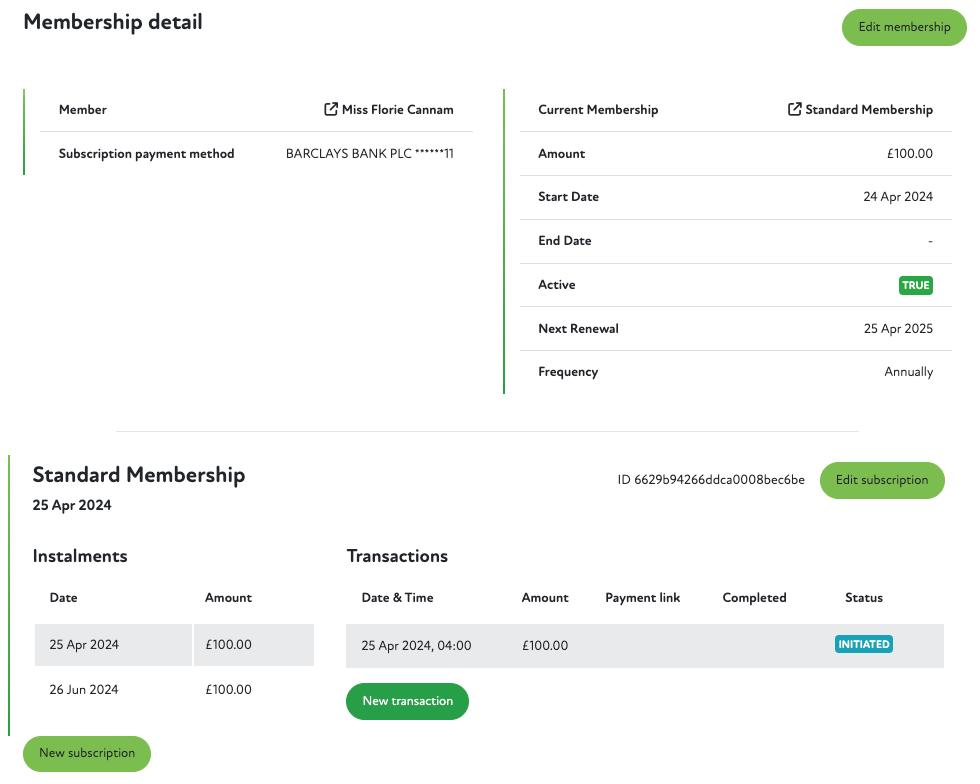Screen dimensions: 980x784
Task: Click the Status column header in Transactions
Action: coord(863,598)
